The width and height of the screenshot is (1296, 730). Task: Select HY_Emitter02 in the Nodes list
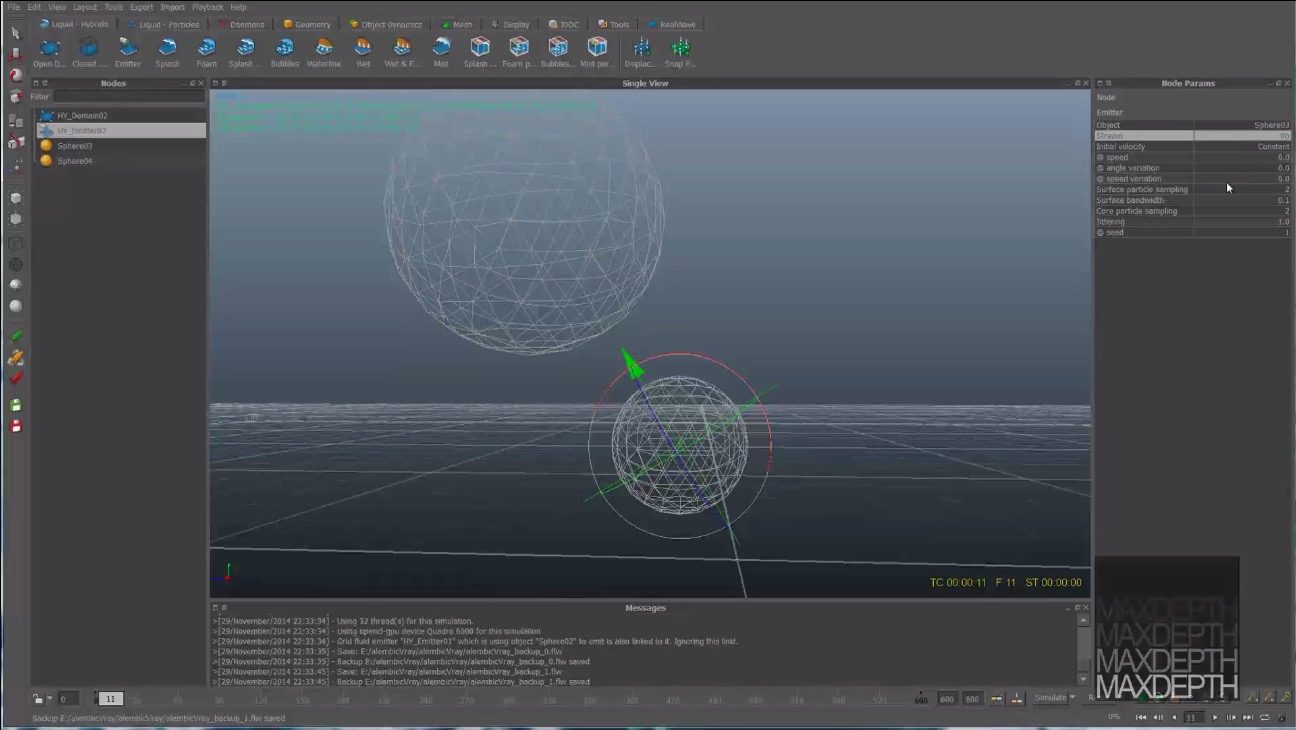pos(120,130)
